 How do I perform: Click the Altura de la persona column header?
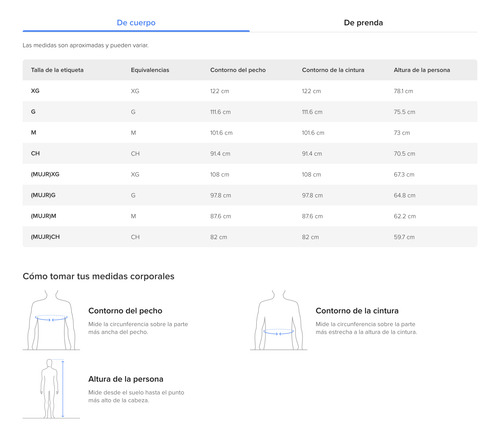pos(422,70)
